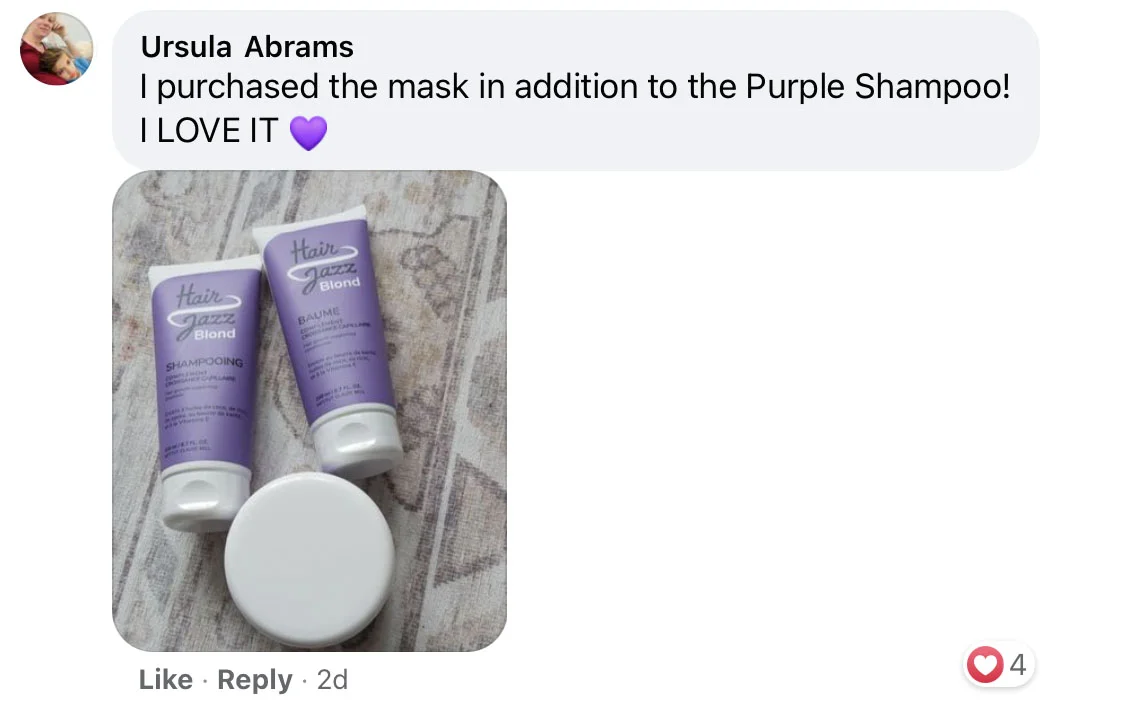Like Ursula's comment
The image size is (1134, 706).
166,679
